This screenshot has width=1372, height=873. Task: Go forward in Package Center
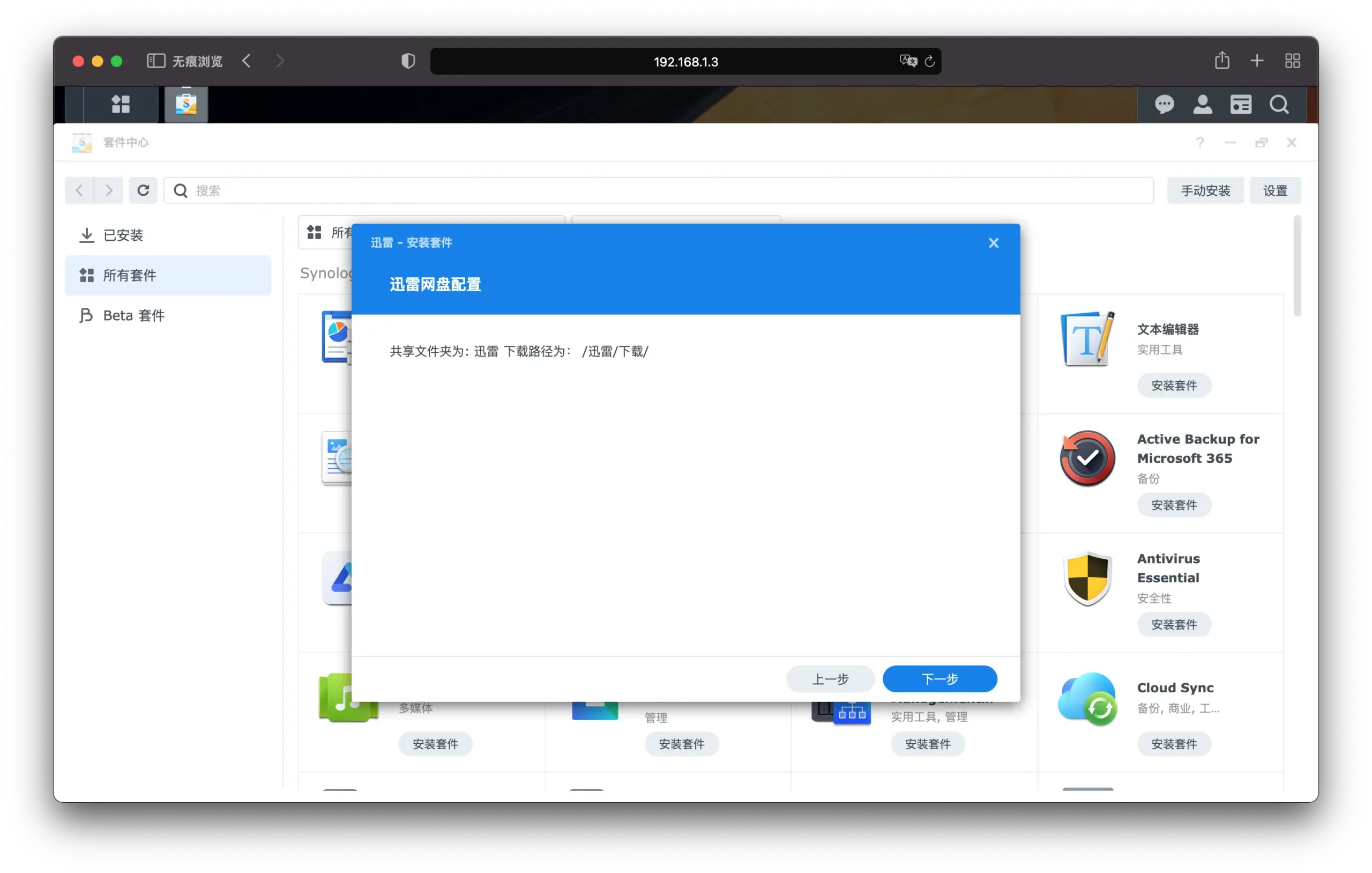coord(109,190)
